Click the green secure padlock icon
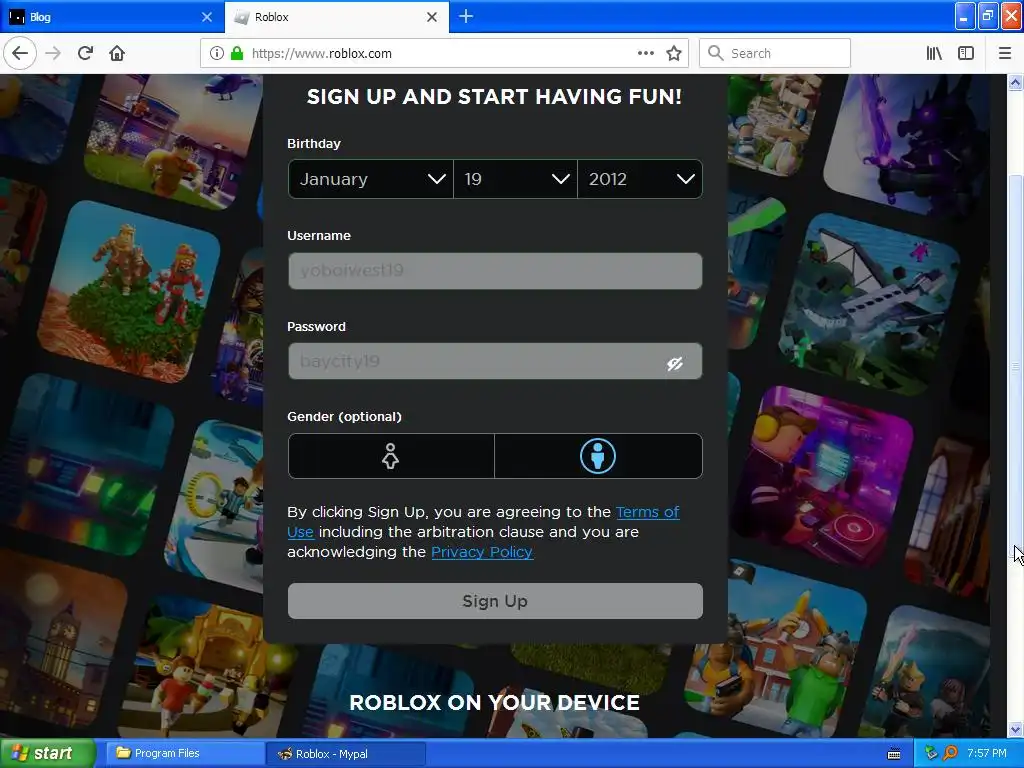The image size is (1024, 768). tap(237, 54)
